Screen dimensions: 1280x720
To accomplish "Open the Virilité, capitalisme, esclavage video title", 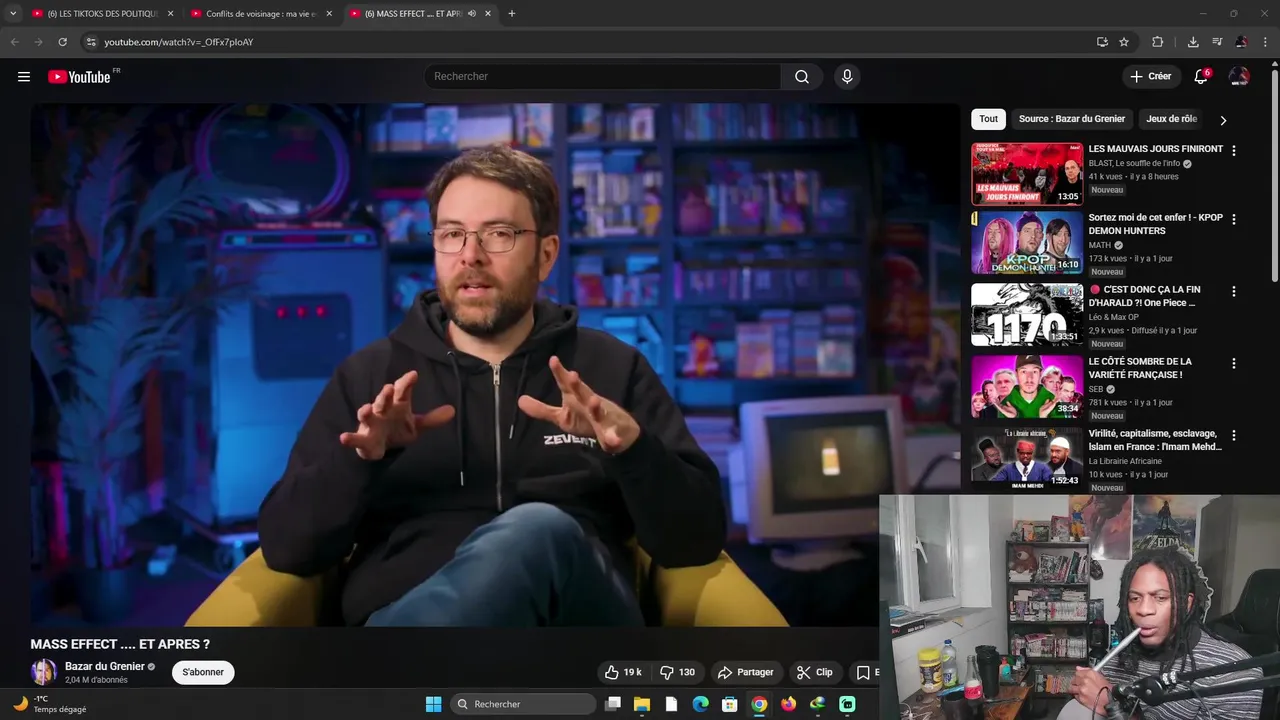I will pos(1155,440).
